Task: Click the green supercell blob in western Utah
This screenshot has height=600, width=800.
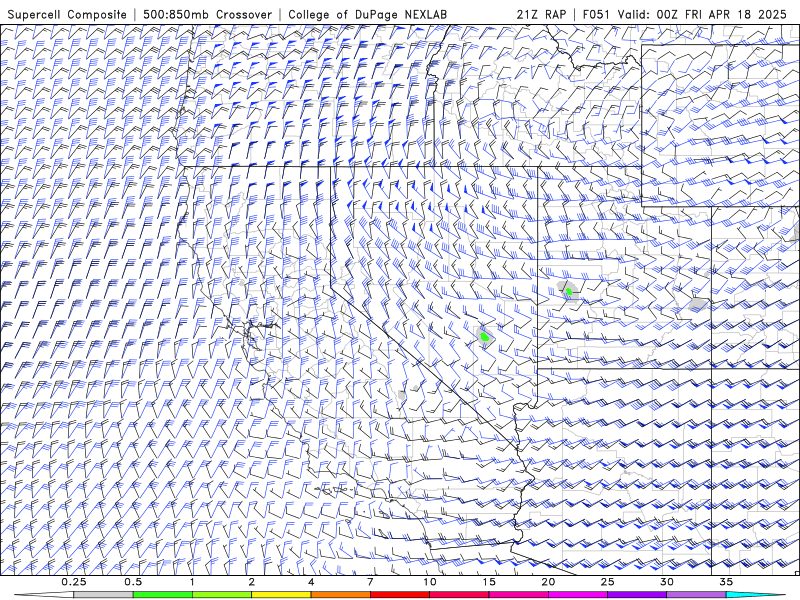Action: coord(569,292)
